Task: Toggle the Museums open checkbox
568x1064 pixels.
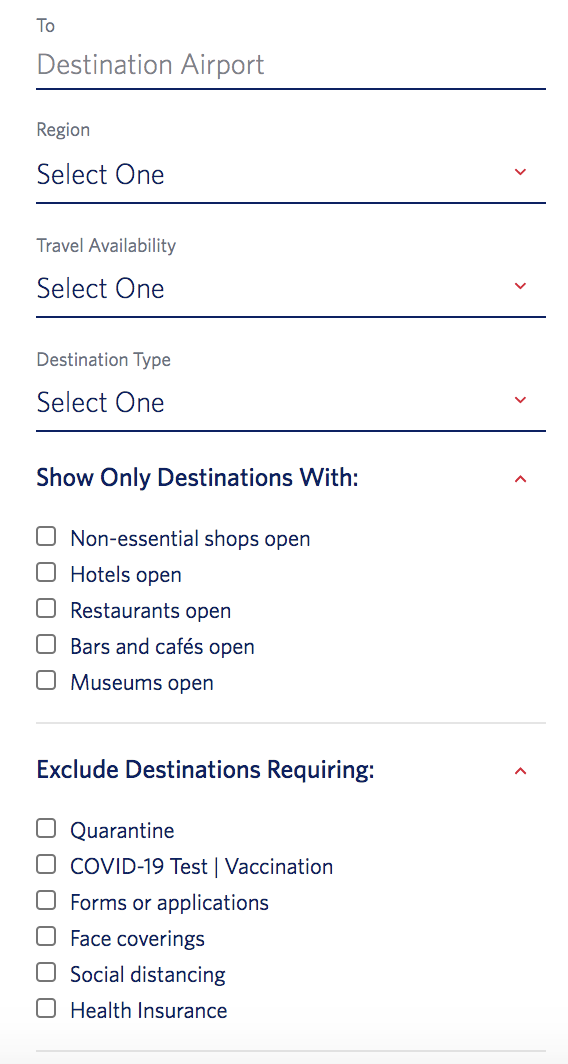Action: (x=46, y=681)
